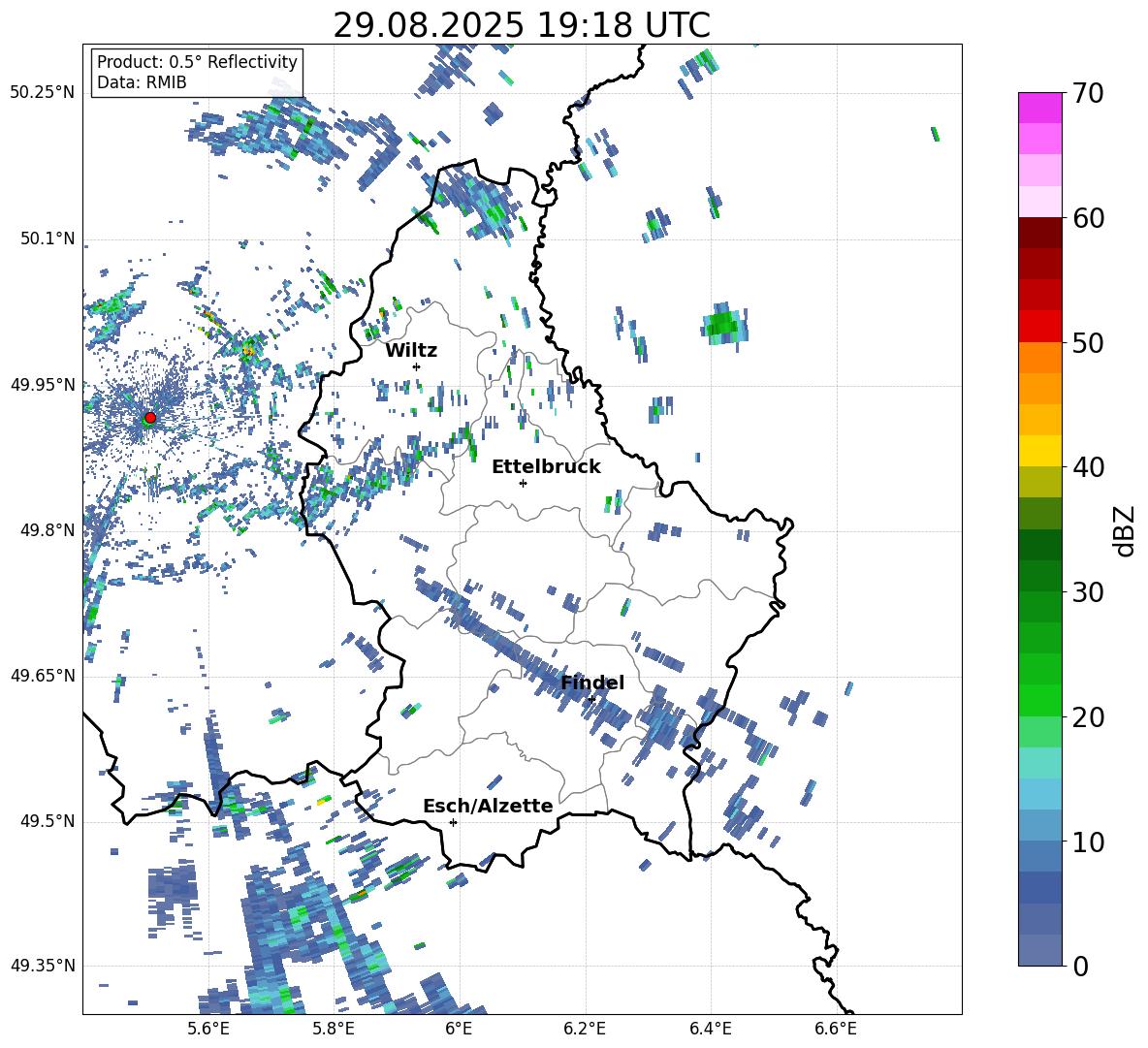Click the 49.5°N latitude label
The height and width of the screenshot is (1048, 1148).
pyautogui.click(x=48, y=821)
